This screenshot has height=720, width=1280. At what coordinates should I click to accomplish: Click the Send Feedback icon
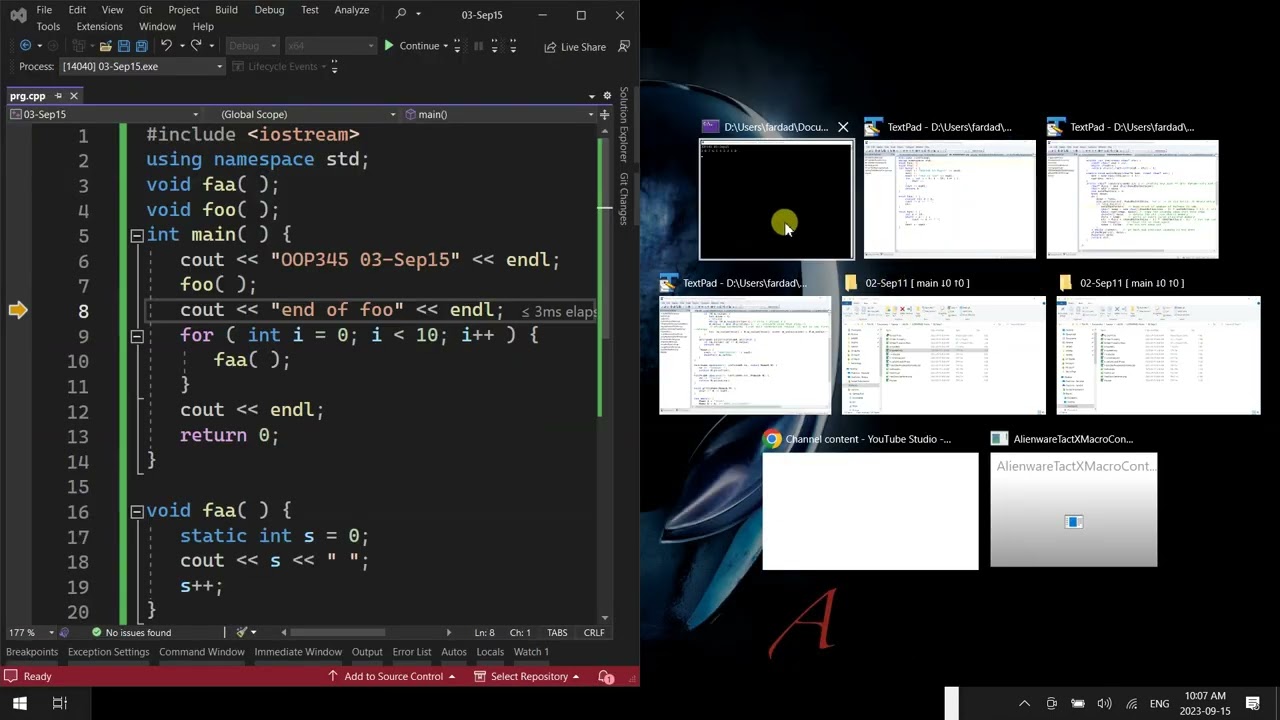(x=624, y=46)
